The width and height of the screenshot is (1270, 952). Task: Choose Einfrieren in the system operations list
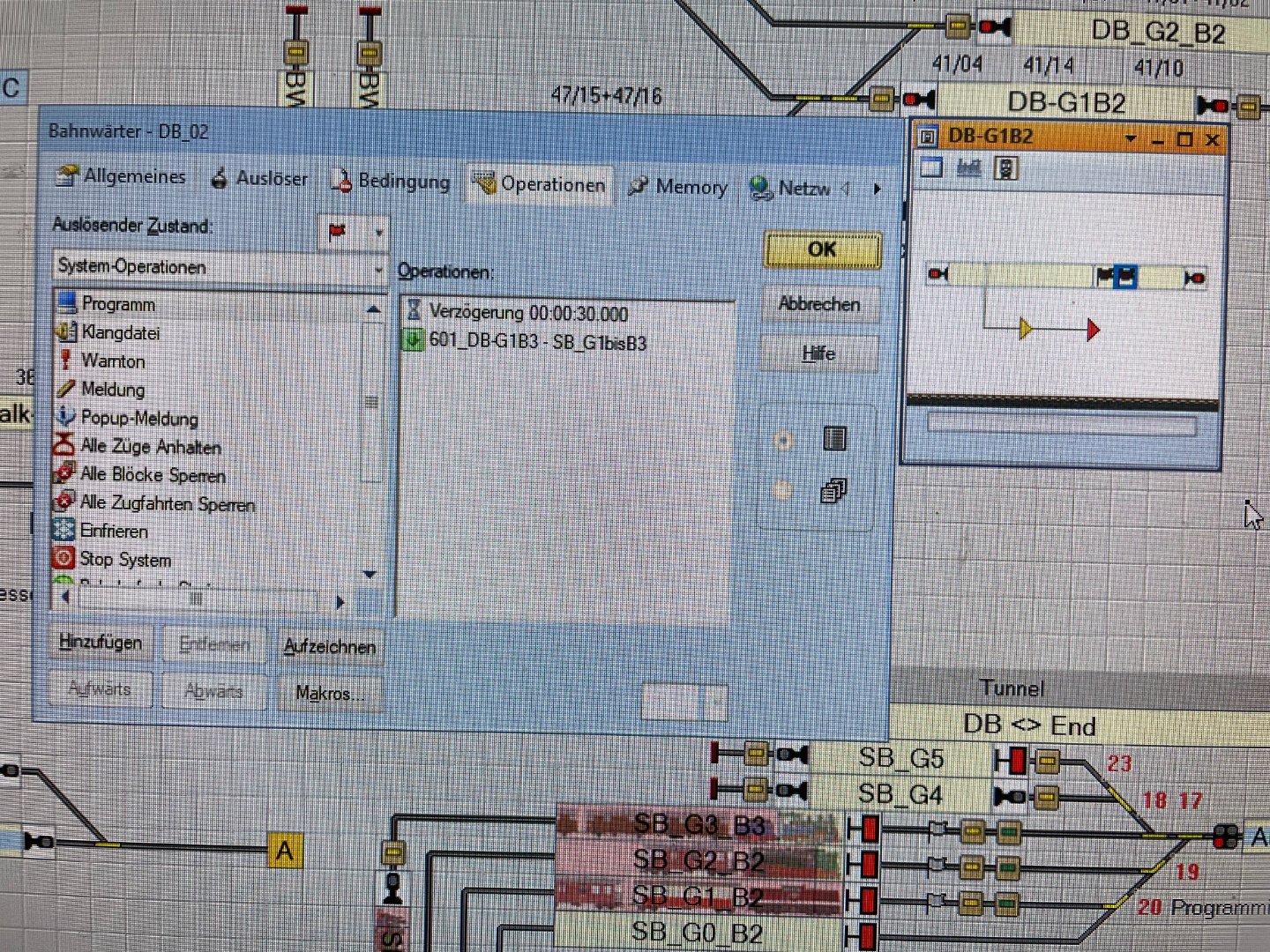[x=113, y=532]
